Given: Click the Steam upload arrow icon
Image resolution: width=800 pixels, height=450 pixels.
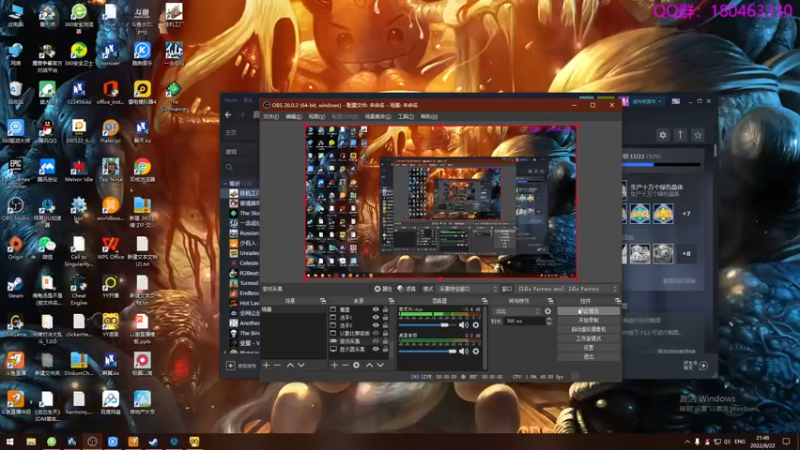Looking at the screenshot, I should (680, 135).
